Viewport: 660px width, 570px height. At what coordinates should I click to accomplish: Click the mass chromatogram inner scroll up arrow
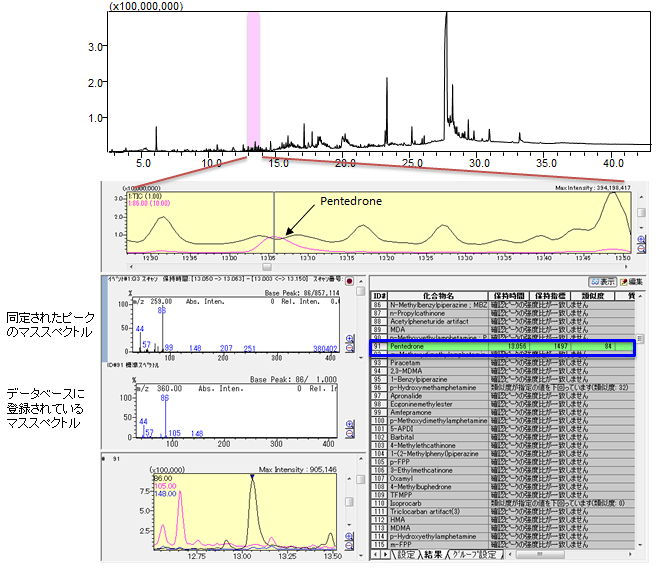(x=349, y=479)
